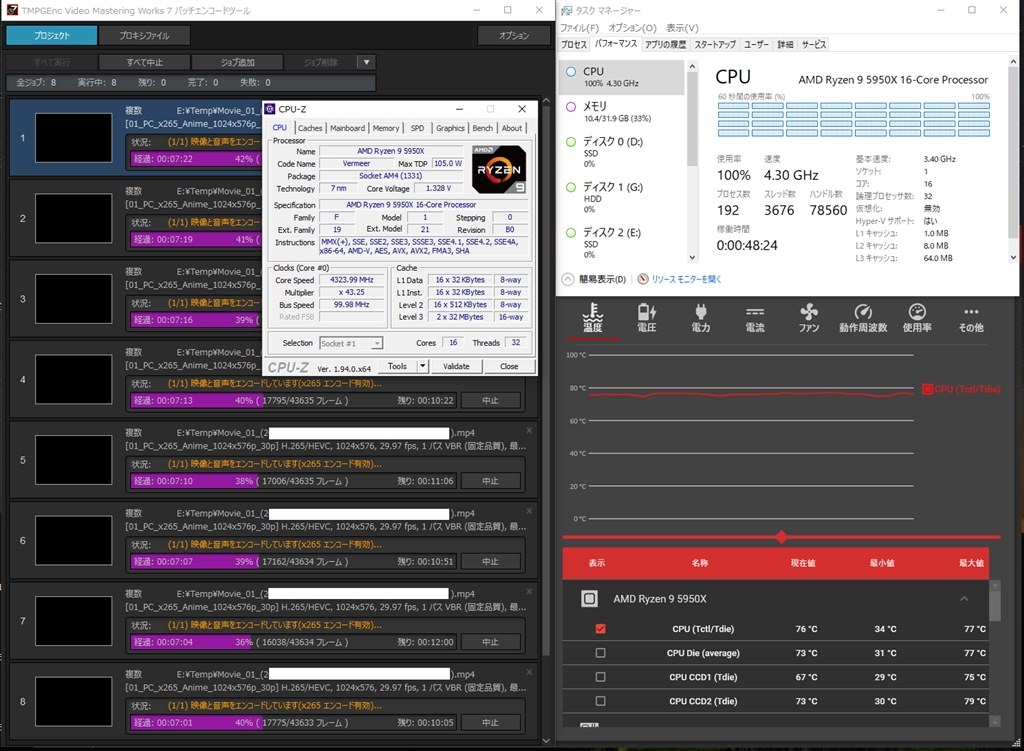Toggle CPU (Tctl/Tdie) graph legend marker
1024x751 pixels.
click(x=927, y=389)
